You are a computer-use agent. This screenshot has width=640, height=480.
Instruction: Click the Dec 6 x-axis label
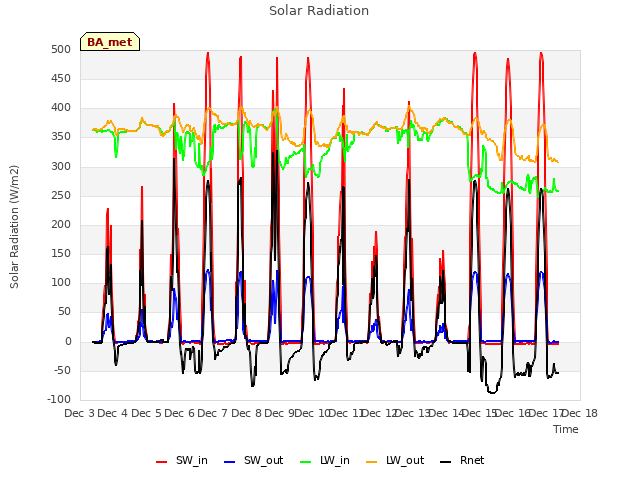pyautogui.click(x=179, y=413)
